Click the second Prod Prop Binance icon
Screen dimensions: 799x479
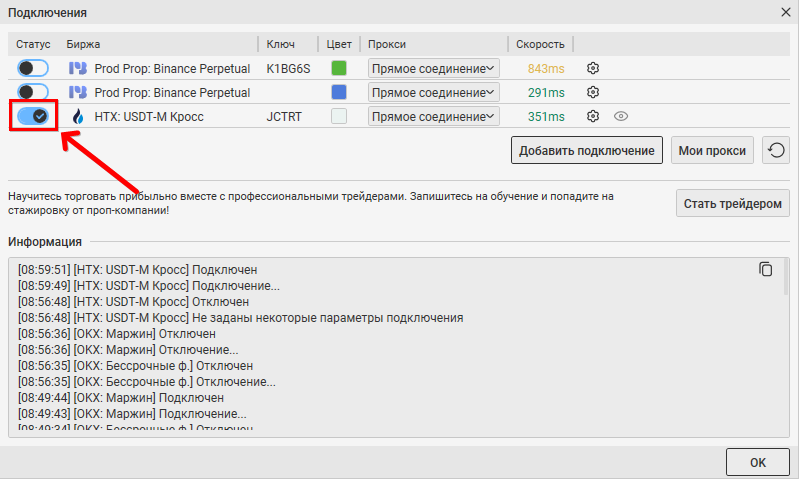point(78,92)
